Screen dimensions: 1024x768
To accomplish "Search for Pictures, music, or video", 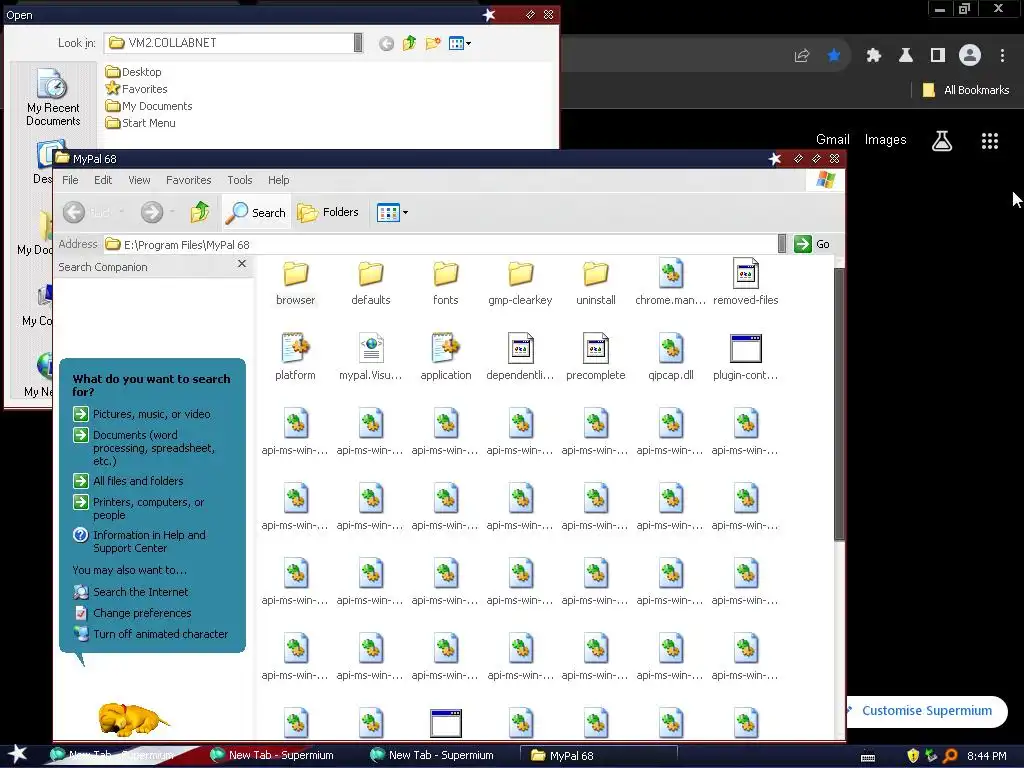I will pyautogui.click(x=142, y=414).
